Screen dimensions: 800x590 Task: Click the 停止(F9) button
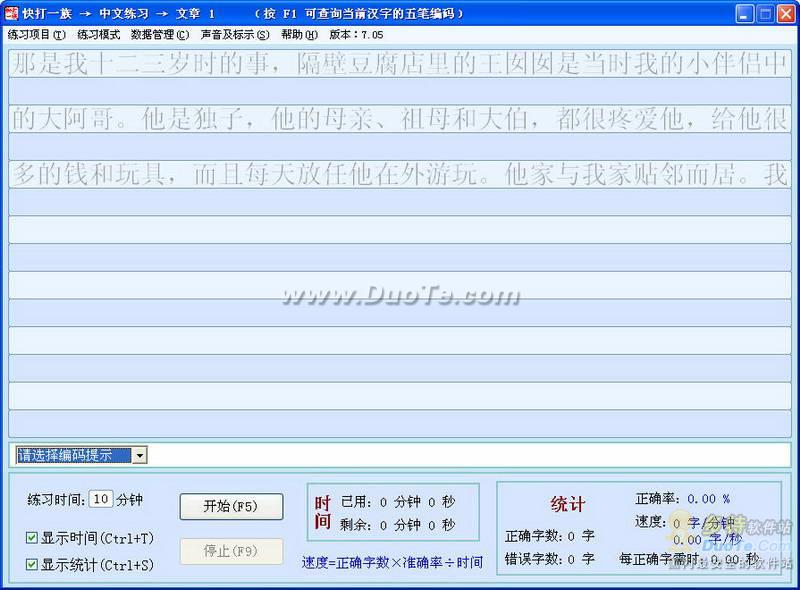pos(231,551)
